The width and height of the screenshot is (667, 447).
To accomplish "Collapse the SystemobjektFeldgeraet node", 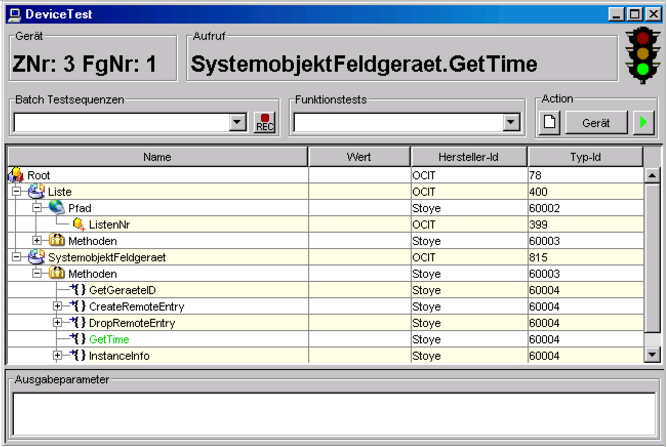I will (x=16, y=257).
